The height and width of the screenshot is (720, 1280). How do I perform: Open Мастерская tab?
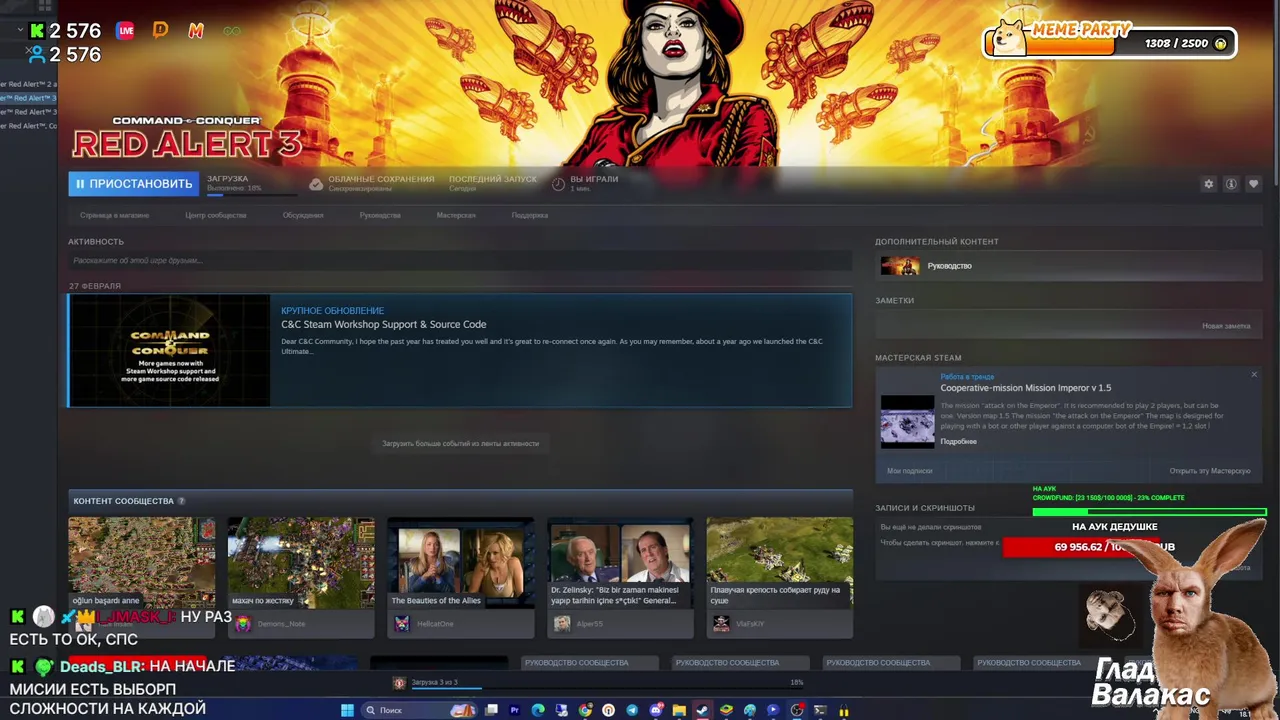[456, 215]
